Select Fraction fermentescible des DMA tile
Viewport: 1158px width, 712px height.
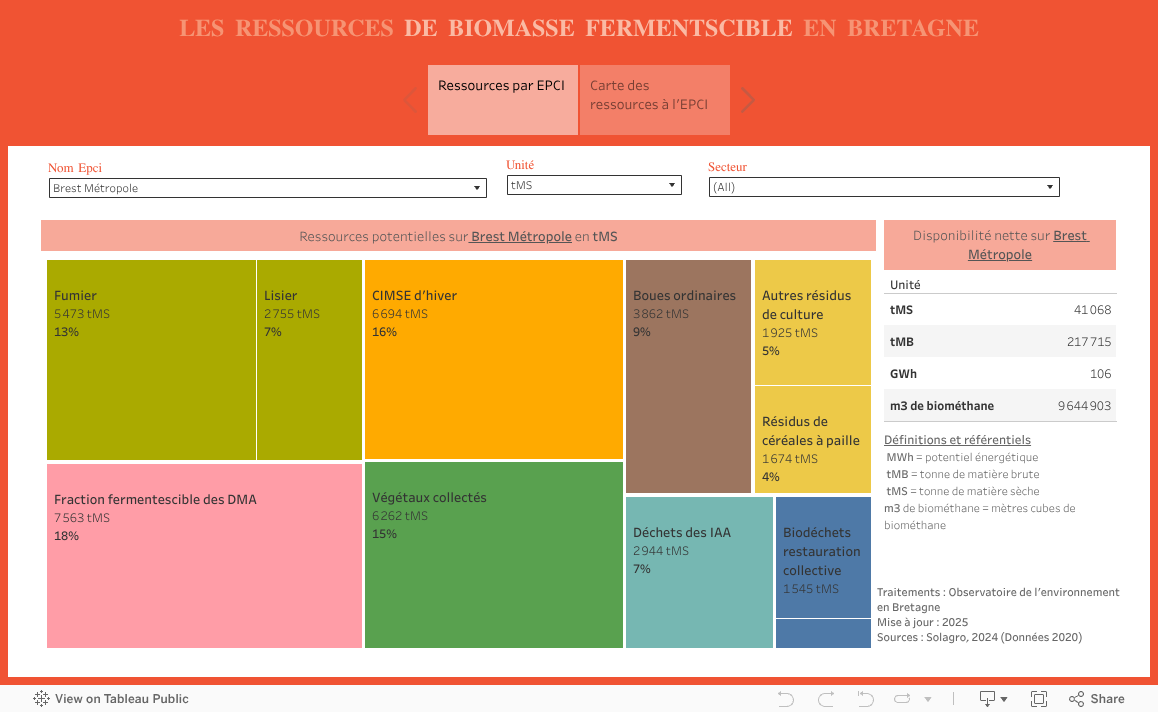[205, 555]
